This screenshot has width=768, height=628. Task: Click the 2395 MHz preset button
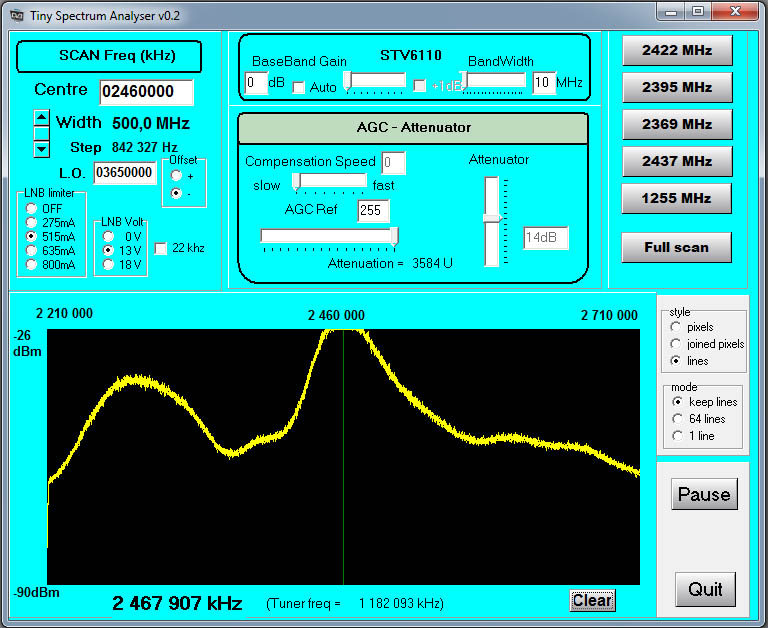[677, 87]
